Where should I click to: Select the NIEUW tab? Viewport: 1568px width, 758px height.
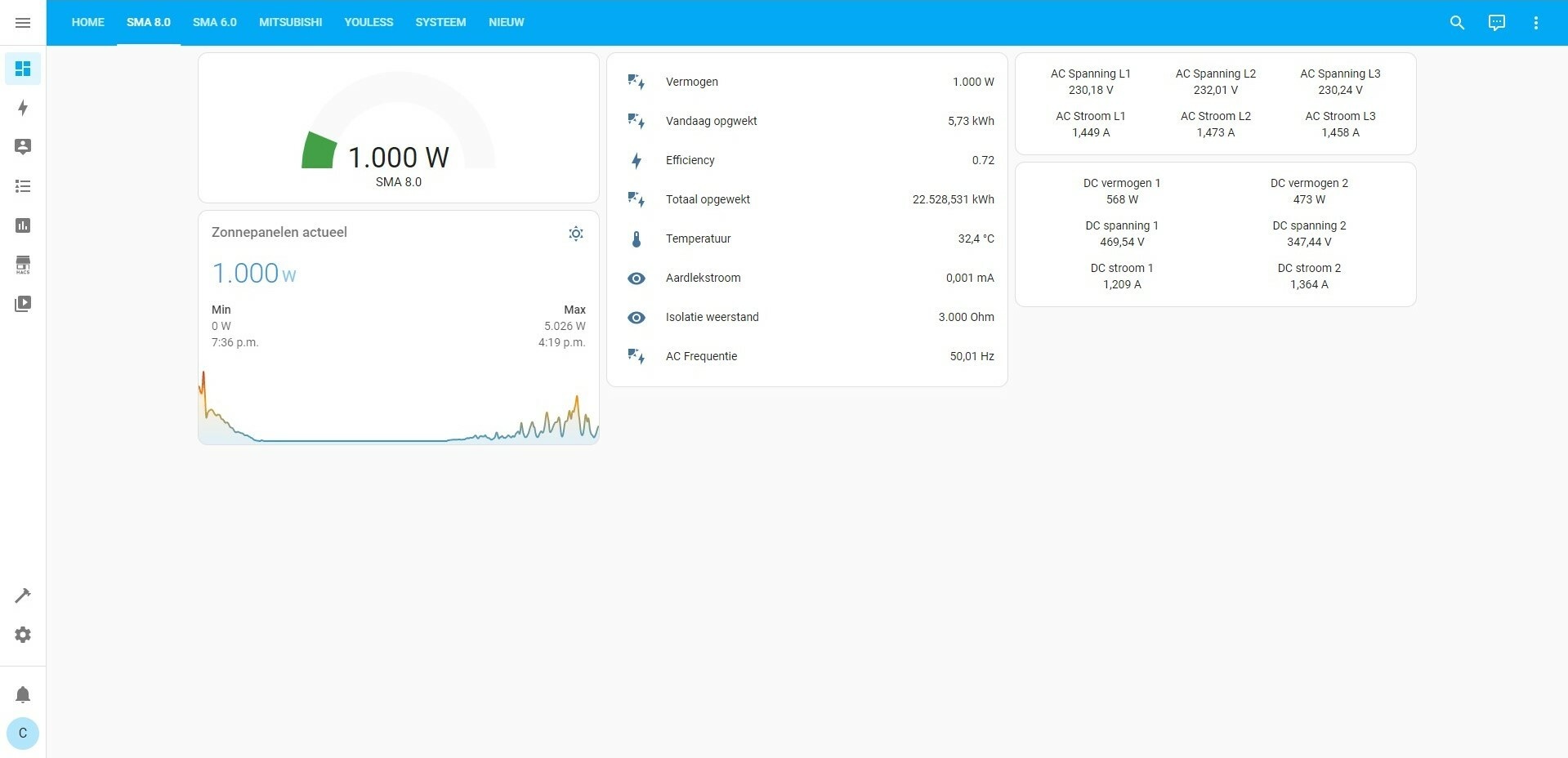[x=507, y=23]
